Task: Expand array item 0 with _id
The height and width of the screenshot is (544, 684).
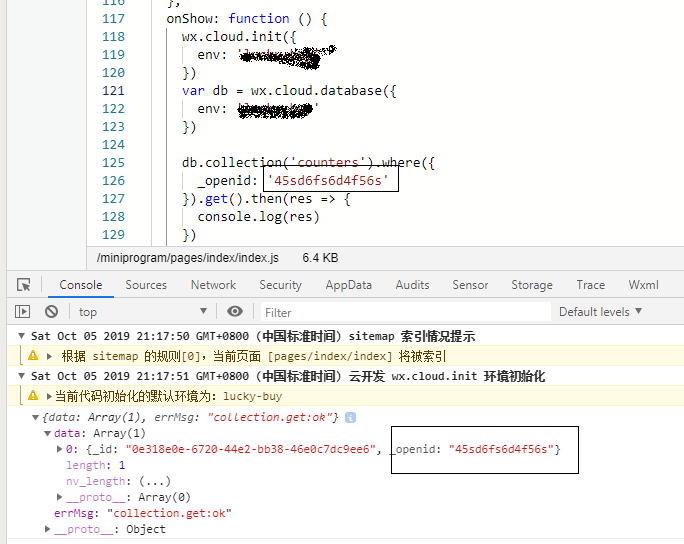Action: (x=60, y=449)
